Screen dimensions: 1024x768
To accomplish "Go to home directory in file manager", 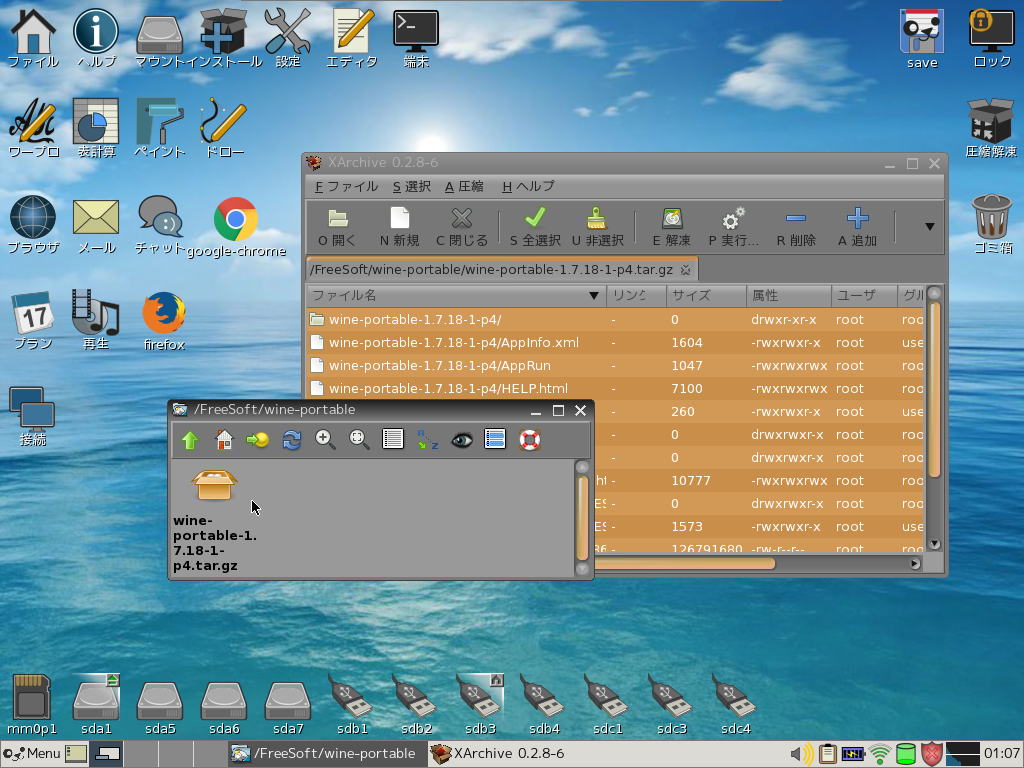I will click(224, 440).
